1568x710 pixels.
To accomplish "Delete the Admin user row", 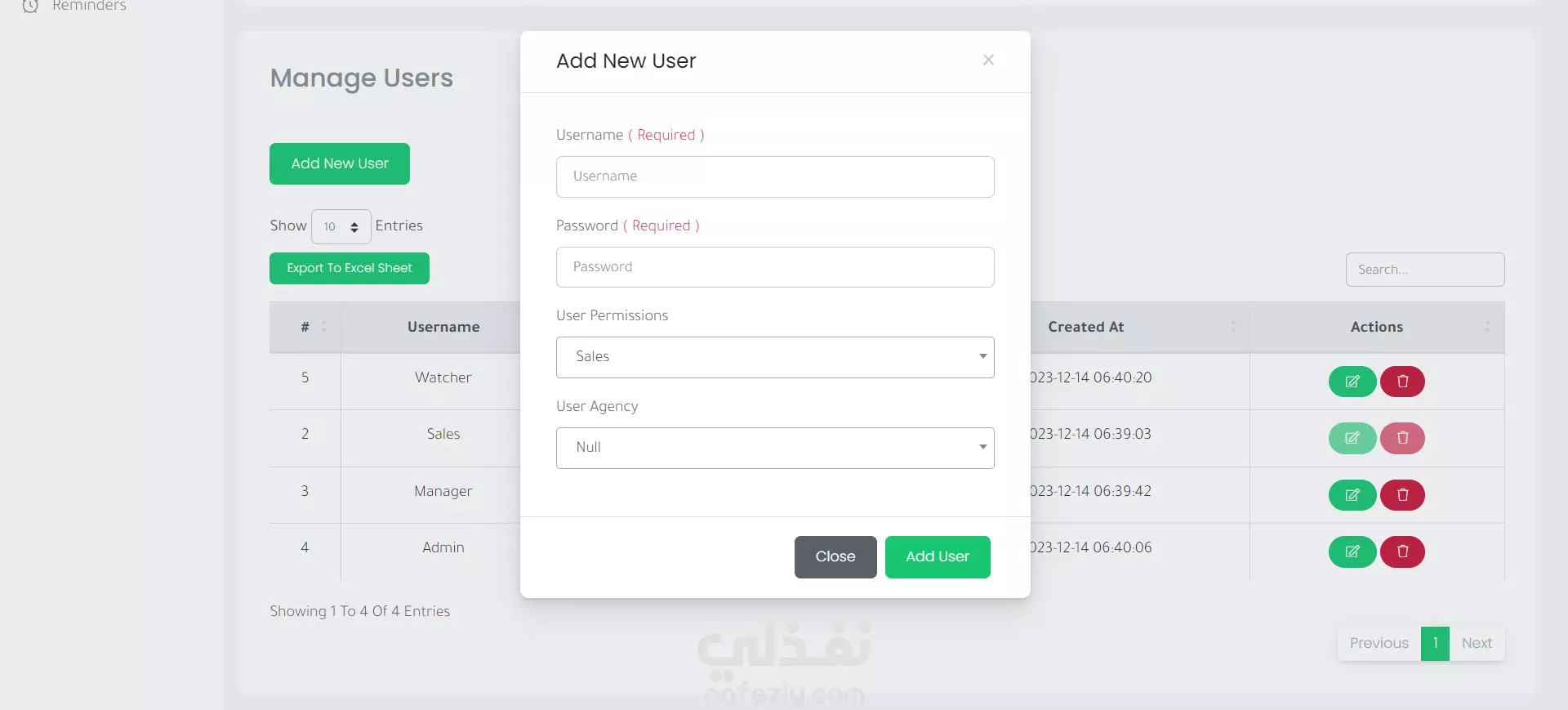I will pyautogui.click(x=1402, y=551).
